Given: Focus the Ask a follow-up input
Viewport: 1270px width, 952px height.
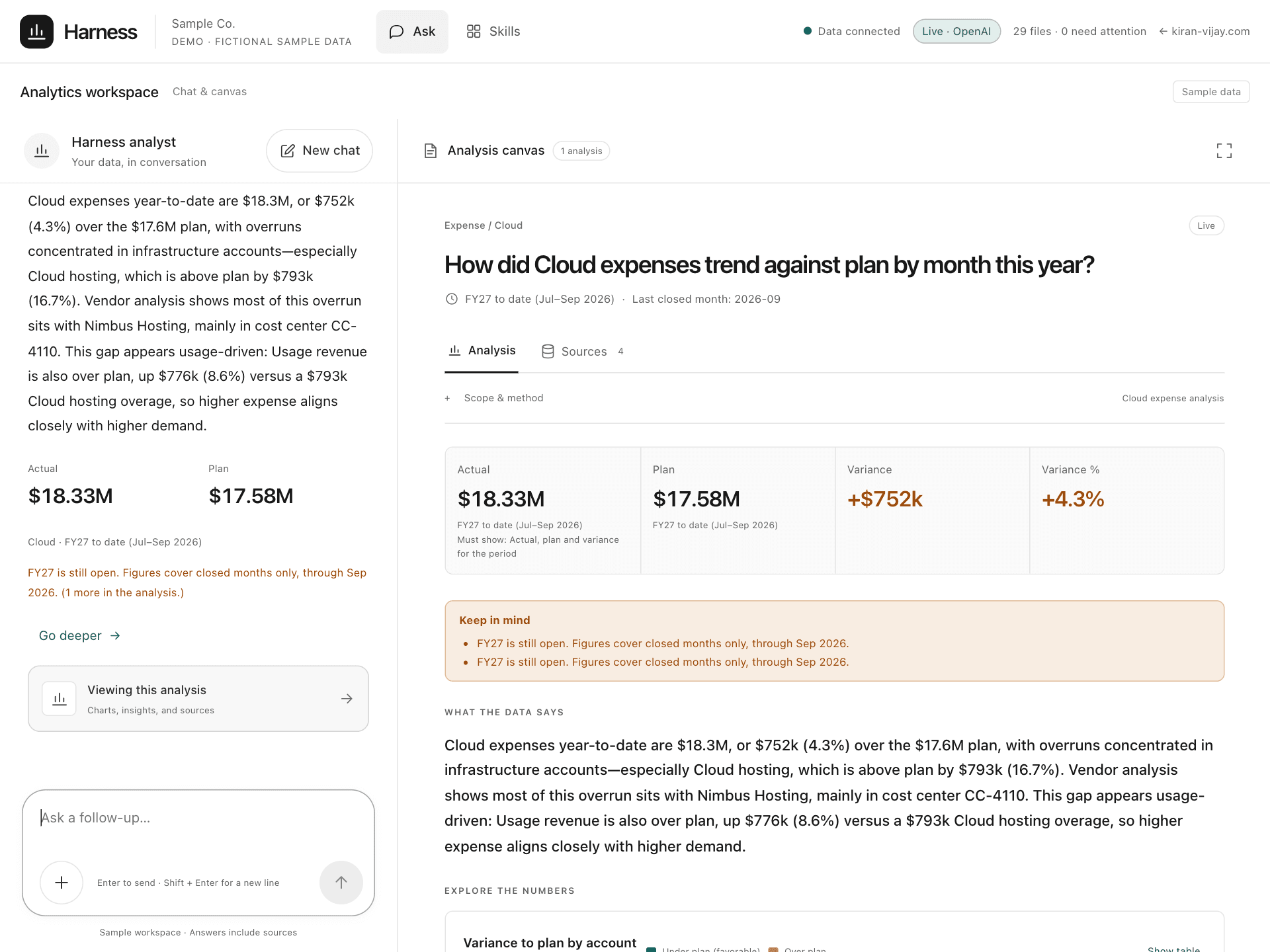Looking at the screenshot, I should click(198, 818).
